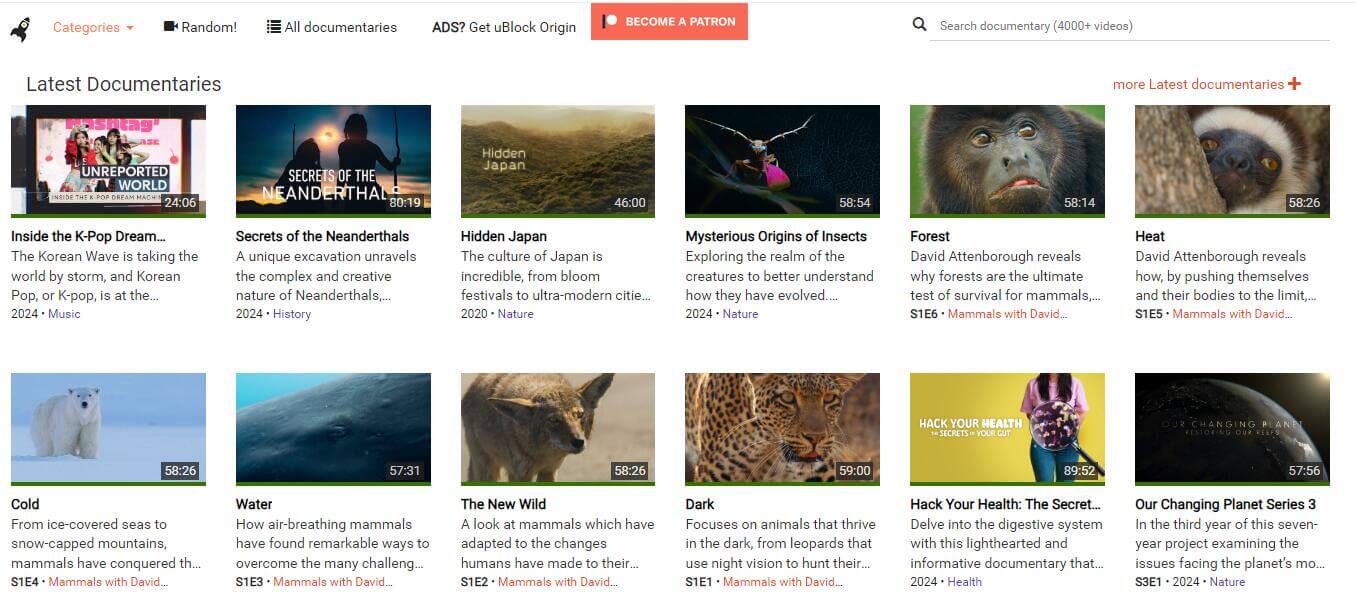Image resolution: width=1356 pixels, height=593 pixels.
Task: Click the rocket logo icon
Action: pos(20,29)
